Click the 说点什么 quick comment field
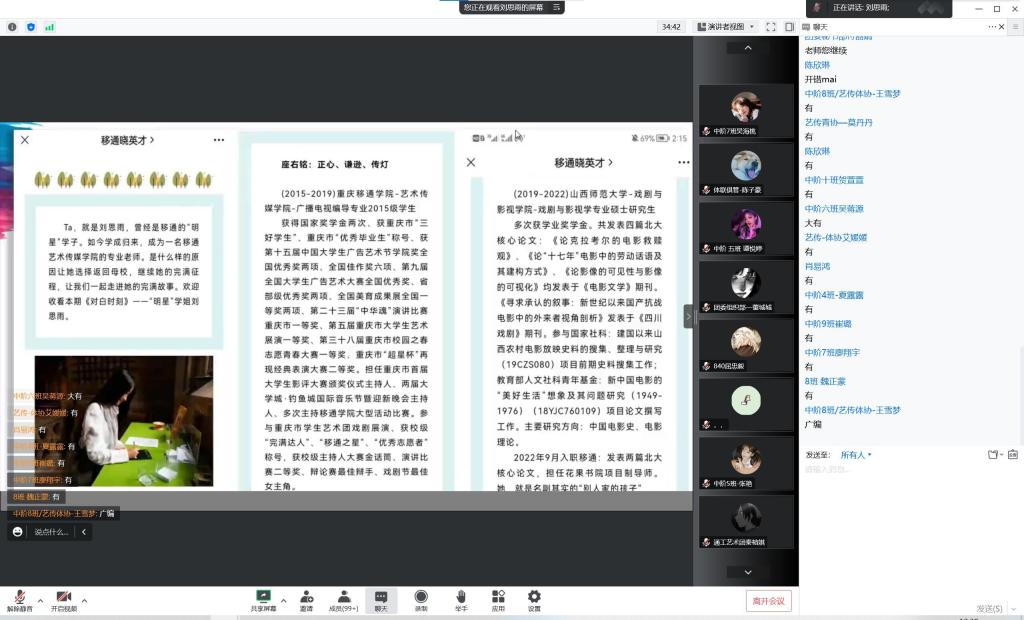This screenshot has height=620, width=1024. [x=51, y=532]
